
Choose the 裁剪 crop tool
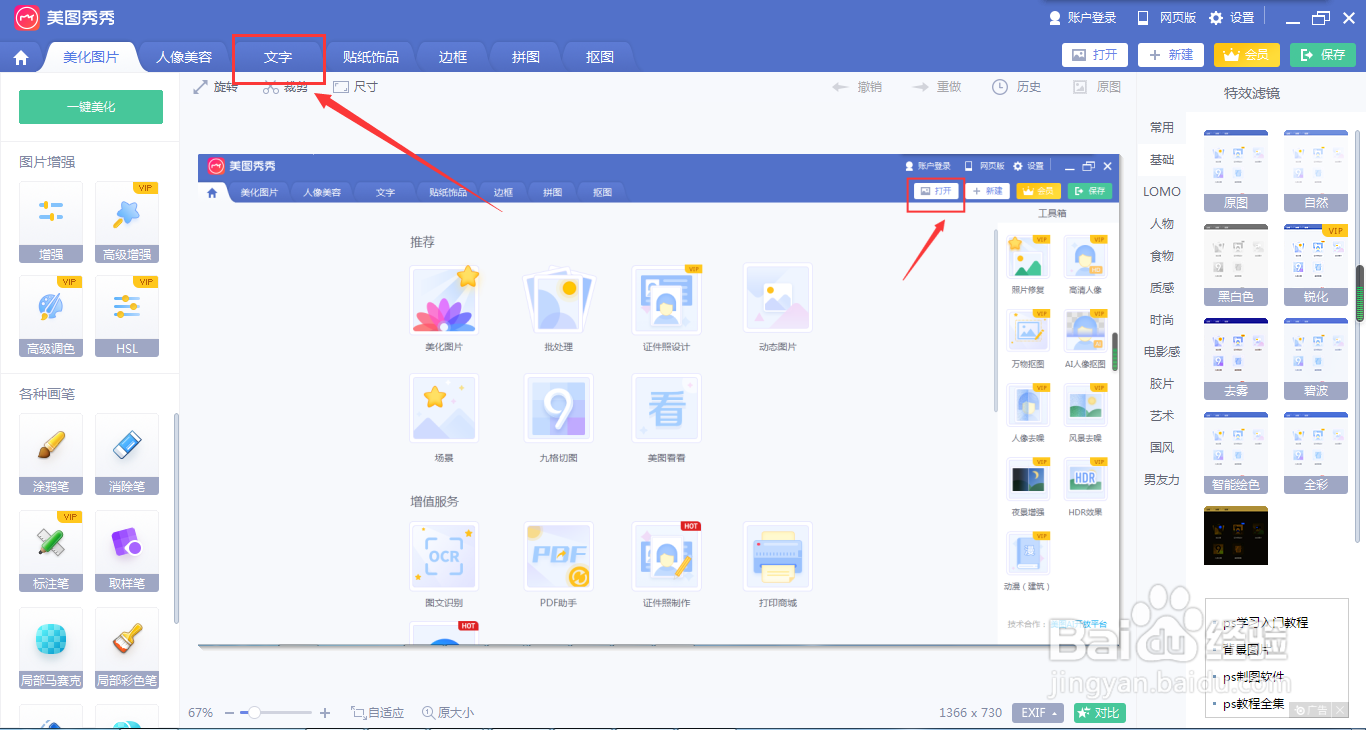click(285, 87)
